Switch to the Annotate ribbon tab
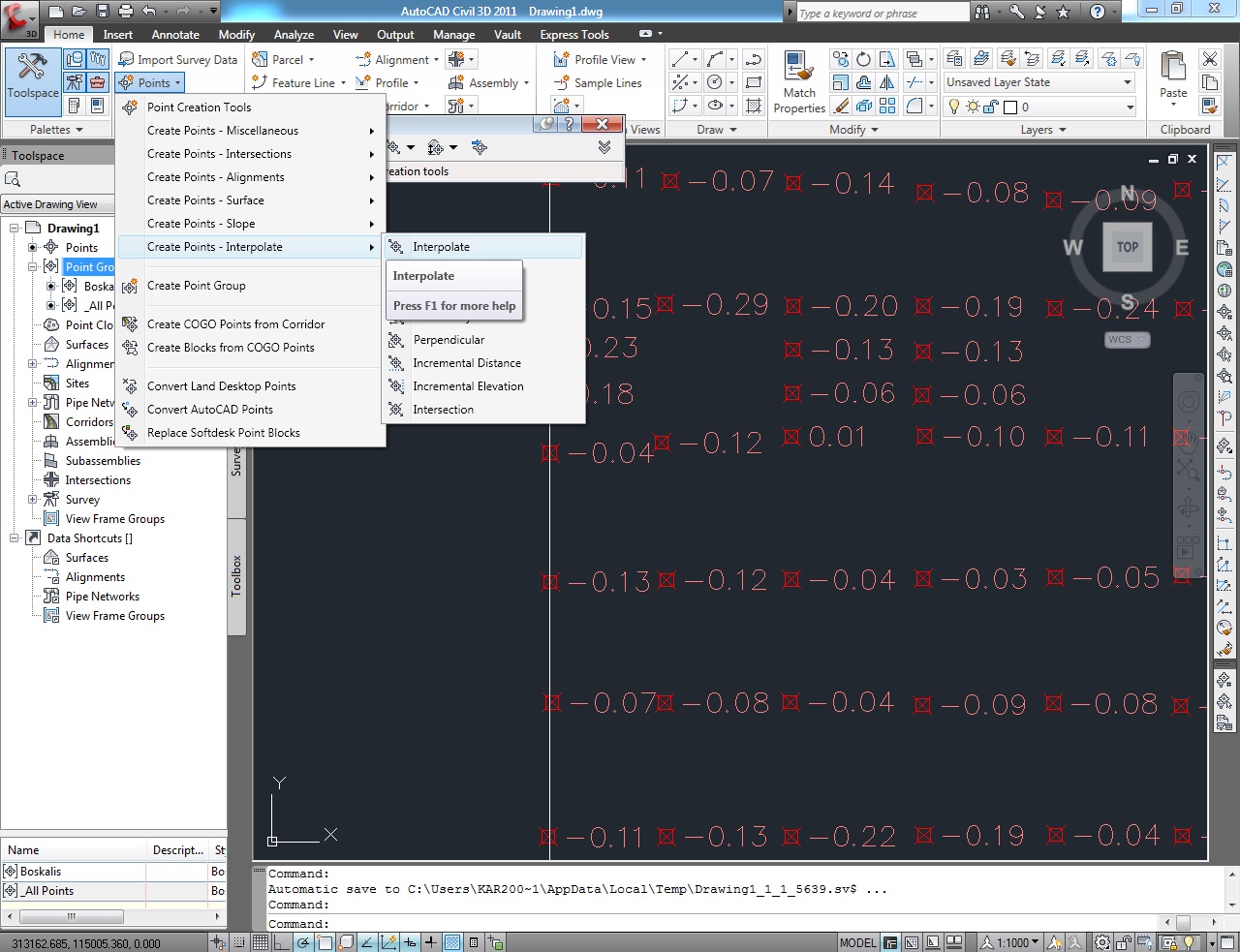1240x952 pixels. coord(175,35)
